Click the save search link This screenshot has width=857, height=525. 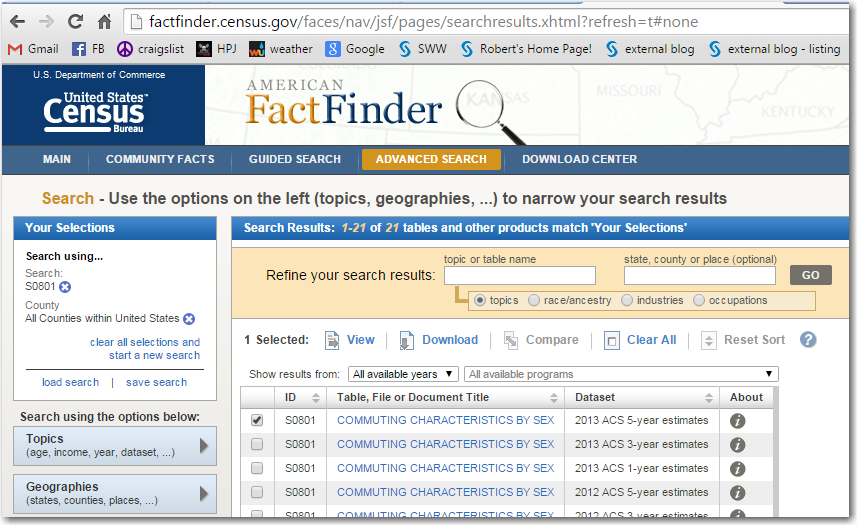(156, 382)
